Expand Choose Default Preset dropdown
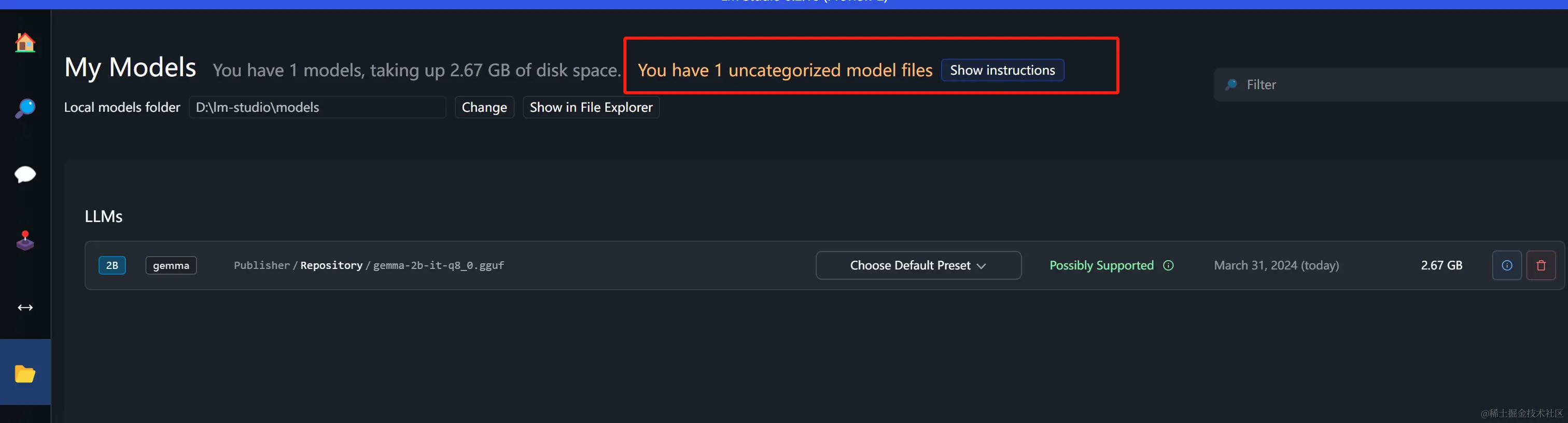1568x423 pixels. (918, 265)
